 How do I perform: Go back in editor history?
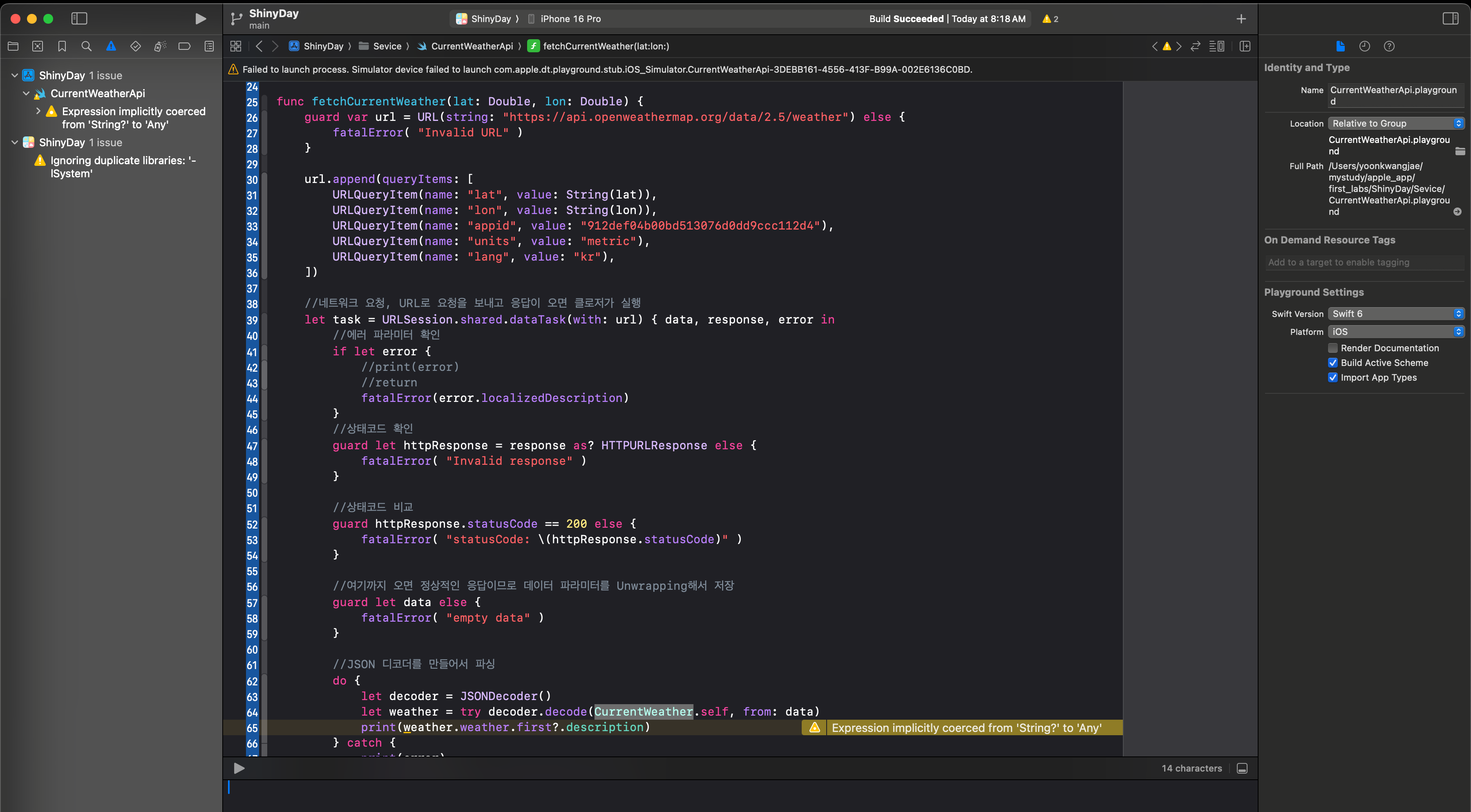point(259,46)
